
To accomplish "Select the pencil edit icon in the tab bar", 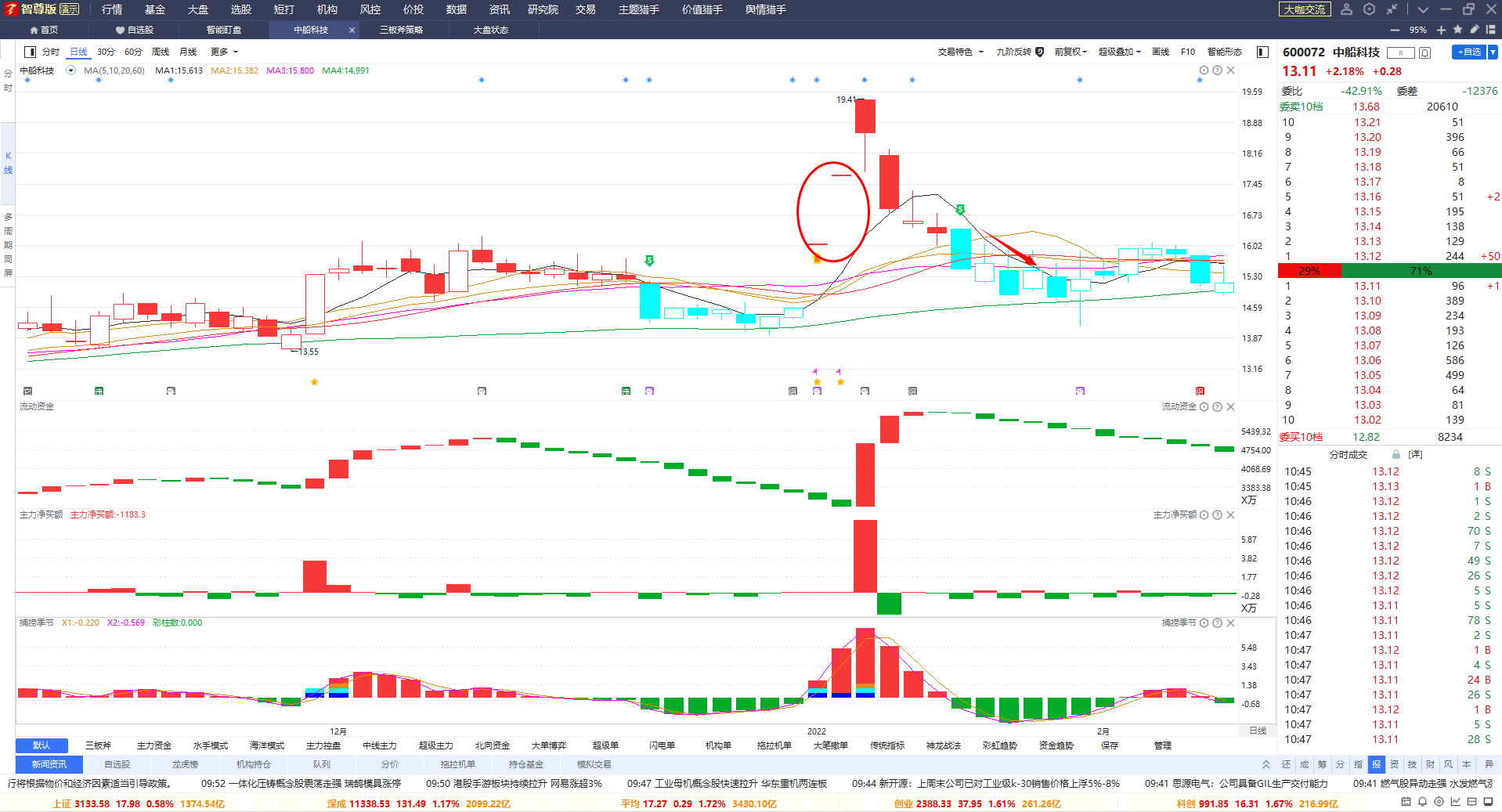I will pos(1474,30).
